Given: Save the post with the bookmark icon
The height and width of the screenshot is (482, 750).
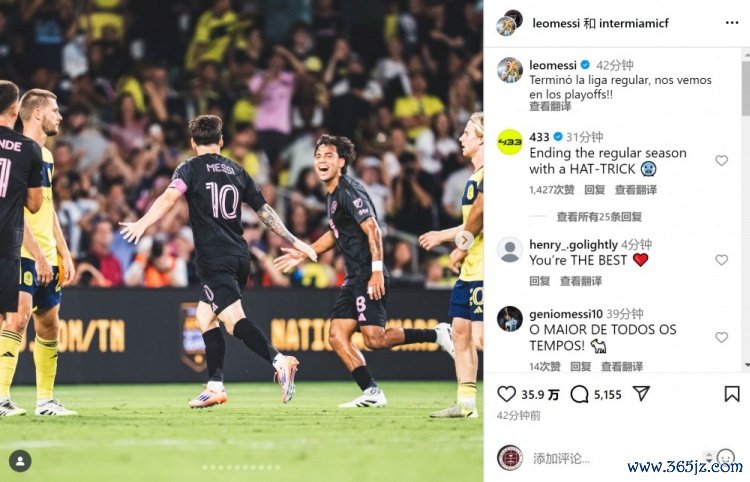Looking at the screenshot, I should pyautogui.click(x=732, y=394).
